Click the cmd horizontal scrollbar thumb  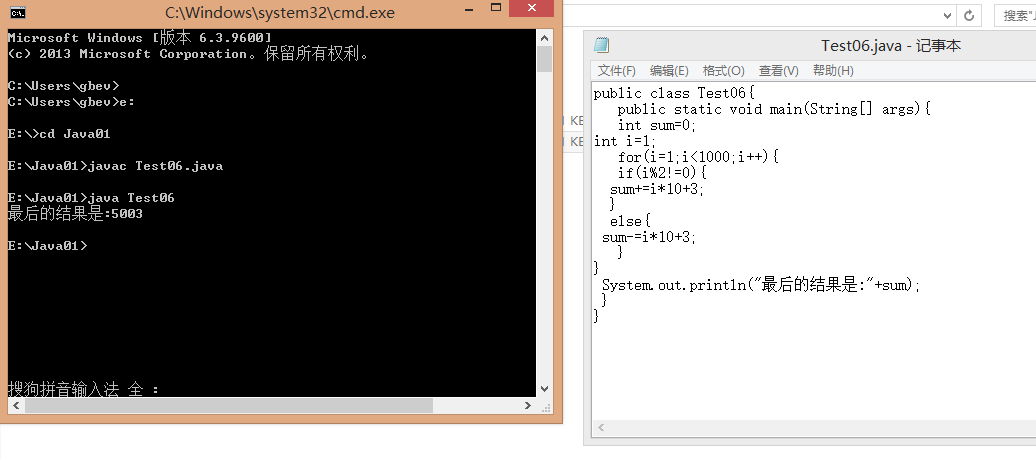[x=229, y=406]
